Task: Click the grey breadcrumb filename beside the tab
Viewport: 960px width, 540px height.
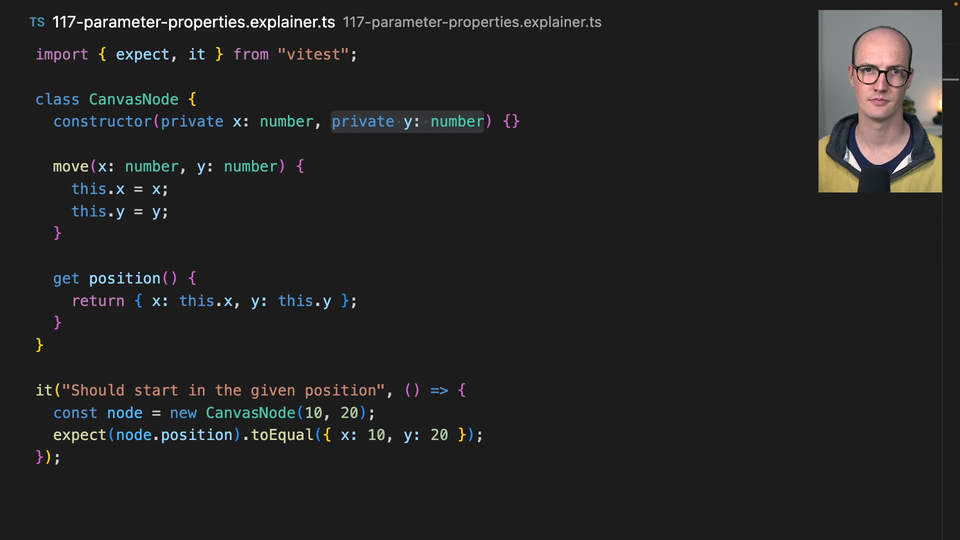Action: 472,22
